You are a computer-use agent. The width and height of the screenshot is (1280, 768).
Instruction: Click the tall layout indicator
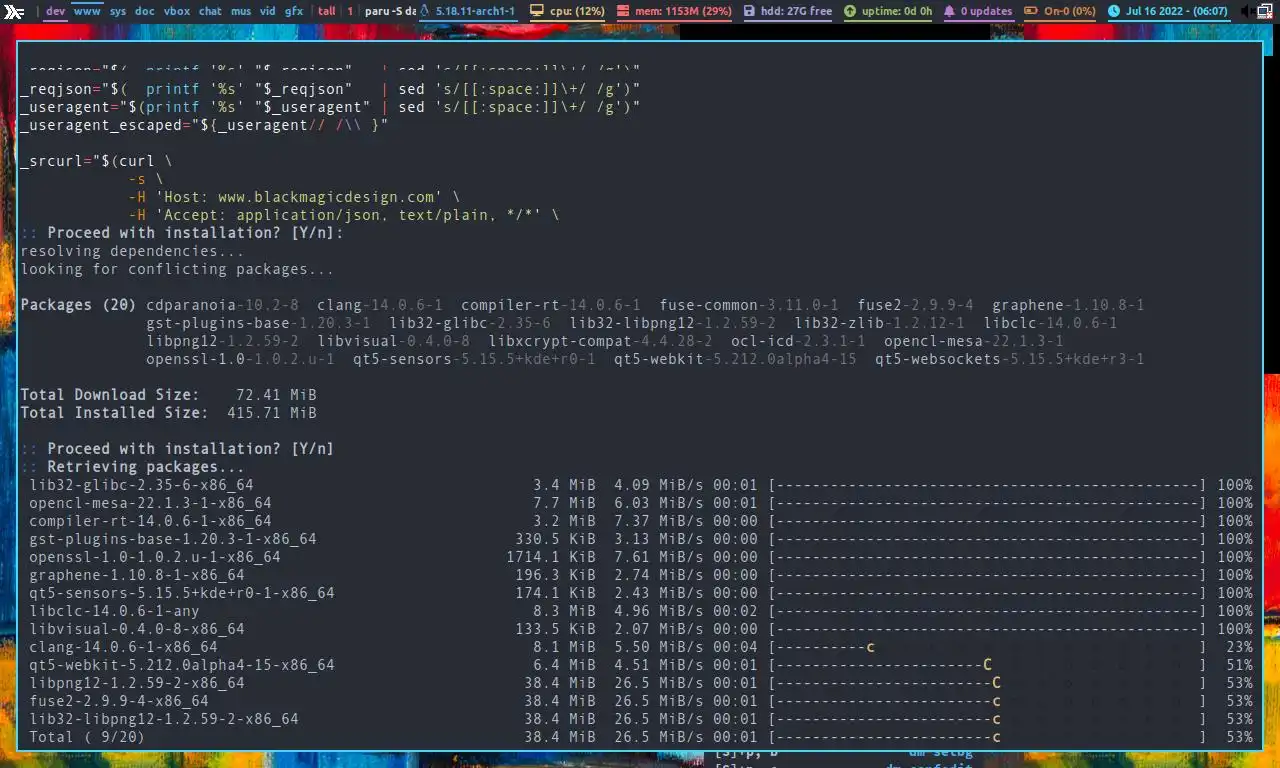pos(327,11)
